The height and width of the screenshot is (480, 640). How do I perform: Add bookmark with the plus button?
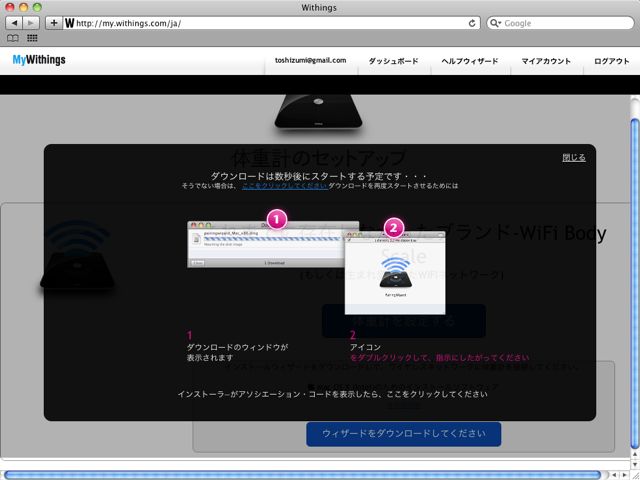(53, 23)
